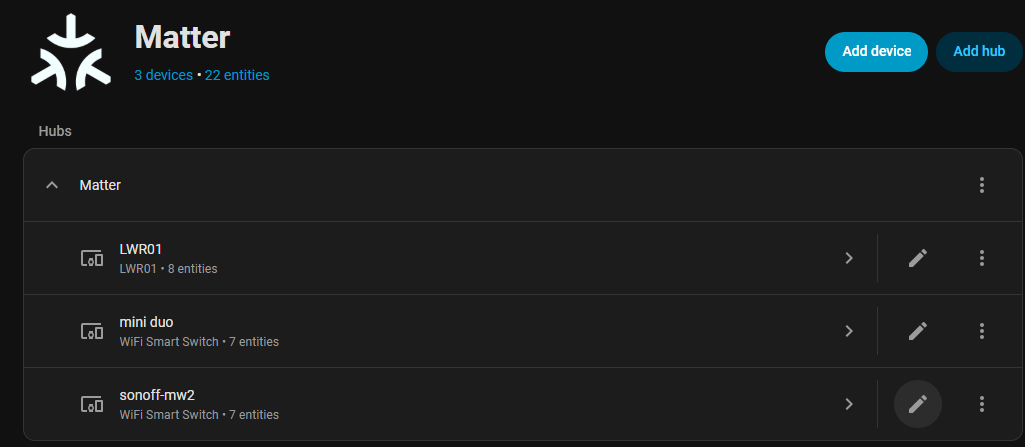
Task: Click the Add hub button
Action: (979, 52)
